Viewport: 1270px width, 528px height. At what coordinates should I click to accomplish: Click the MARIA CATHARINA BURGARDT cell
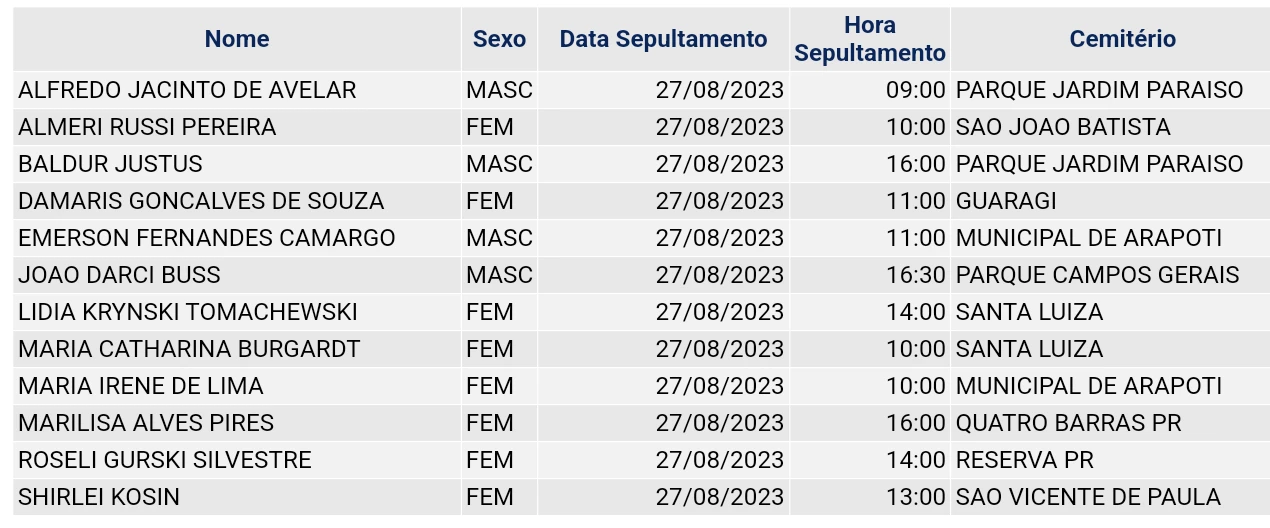point(189,349)
